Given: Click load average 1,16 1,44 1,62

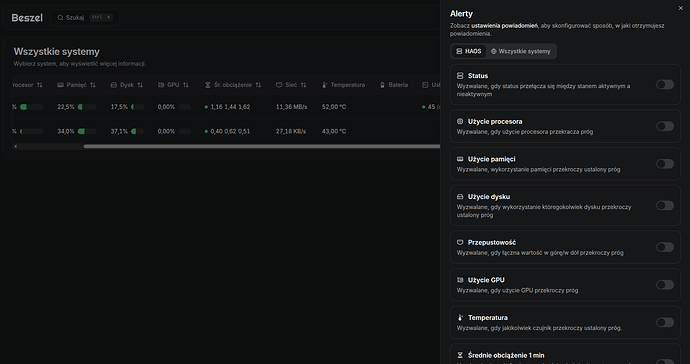Looking at the screenshot, I should 230,107.
